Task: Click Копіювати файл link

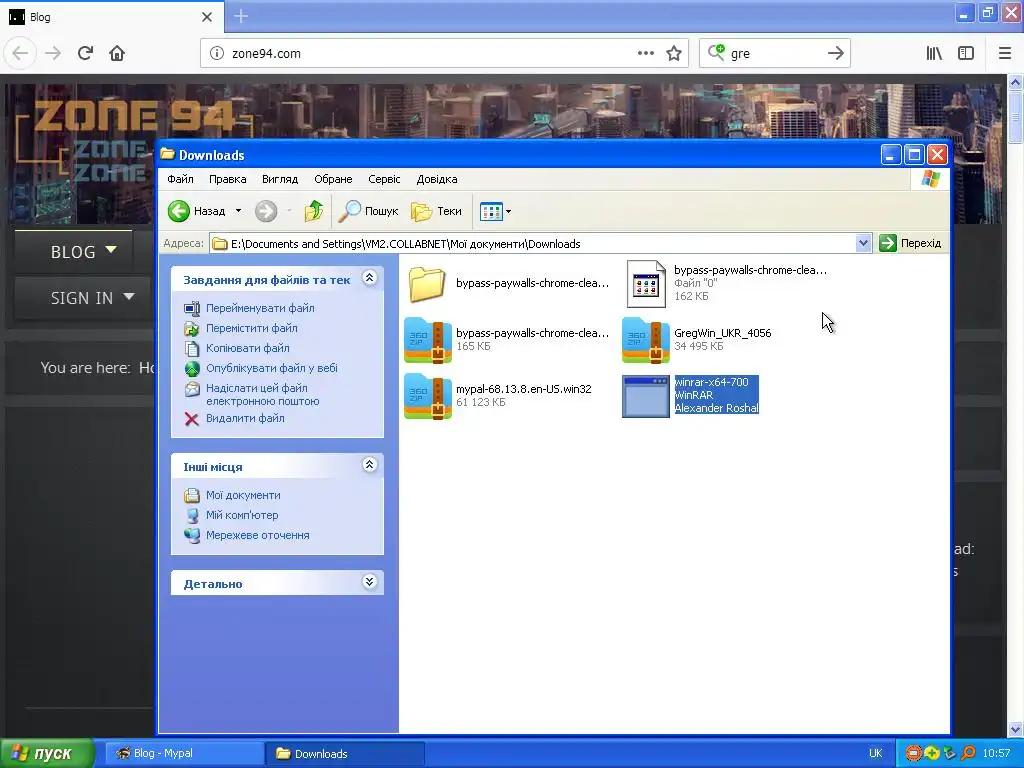Action: (x=248, y=348)
